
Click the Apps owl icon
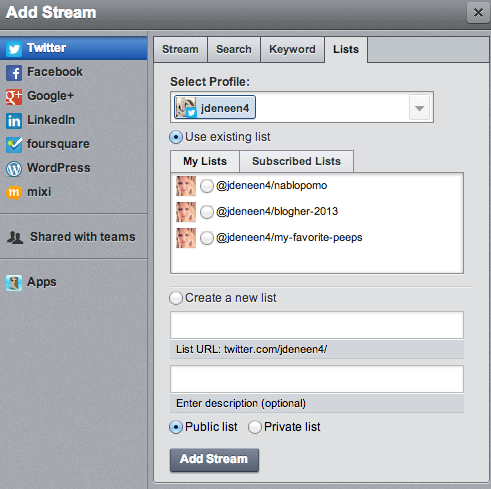click(14, 283)
